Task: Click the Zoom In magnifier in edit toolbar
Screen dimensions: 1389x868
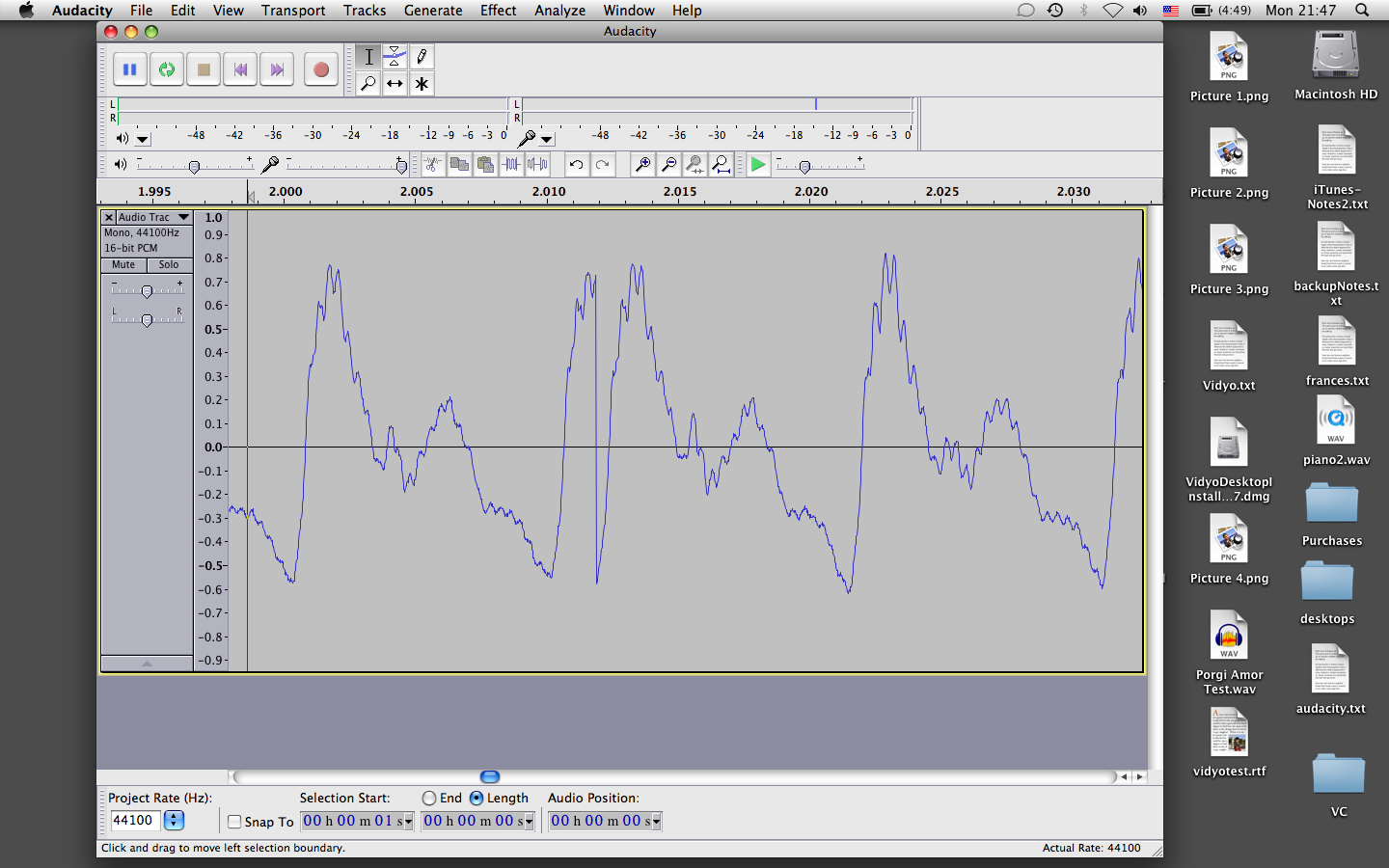Action: tap(642, 165)
